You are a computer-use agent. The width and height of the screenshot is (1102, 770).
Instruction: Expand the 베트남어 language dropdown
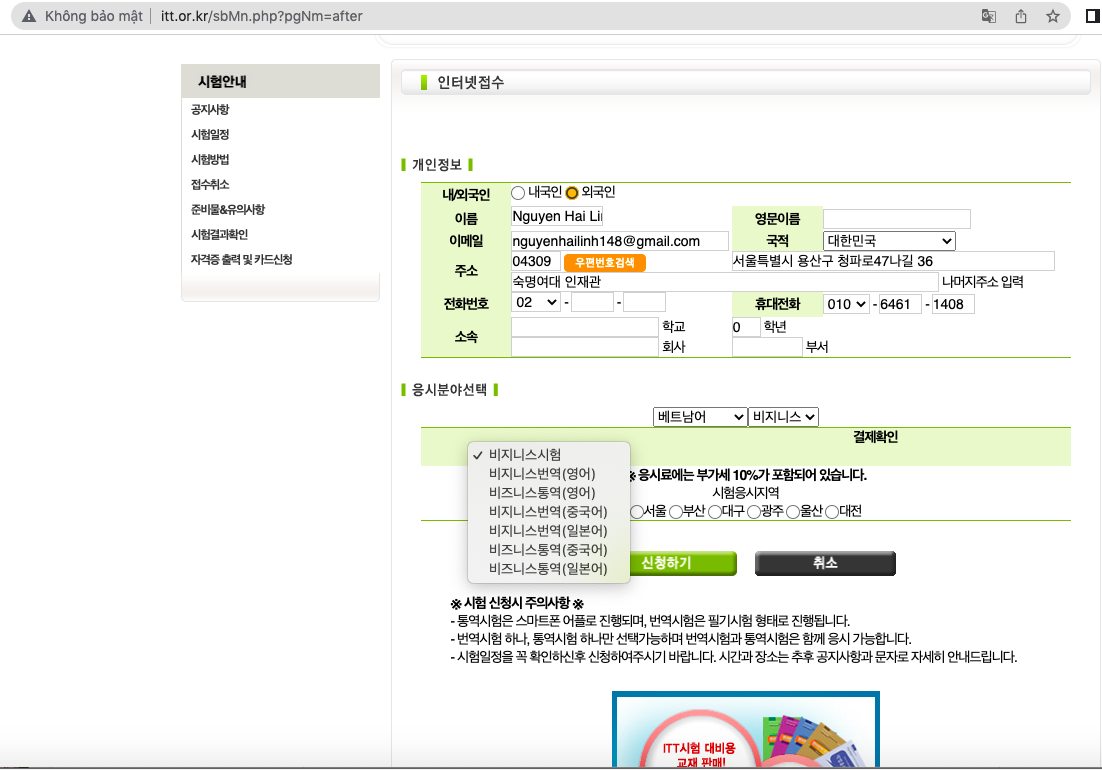point(700,416)
